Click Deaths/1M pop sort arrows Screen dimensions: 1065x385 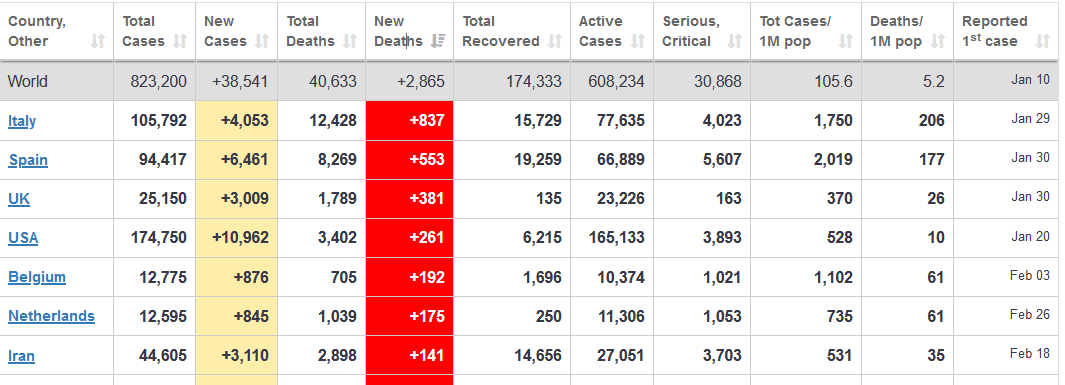938,41
